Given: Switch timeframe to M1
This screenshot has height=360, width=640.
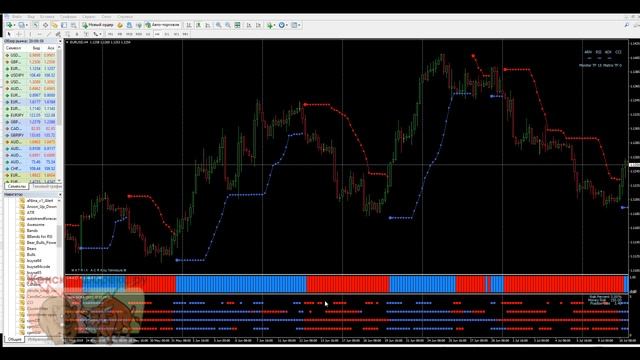Looking at the screenshot, I should tap(110, 34).
